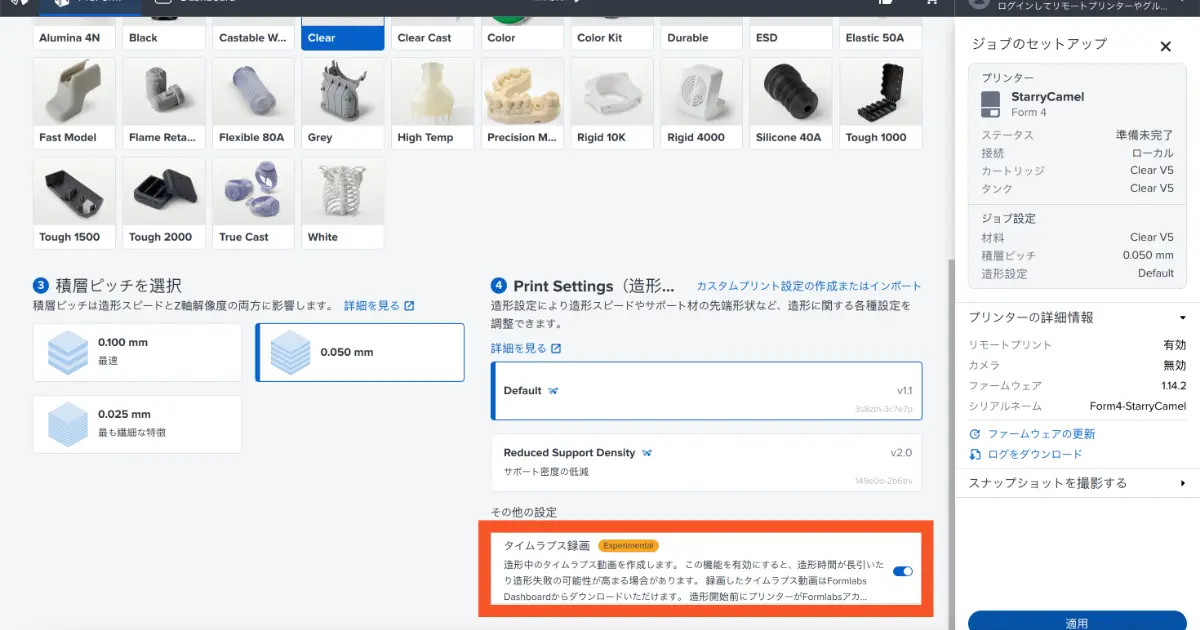1200x630 pixels.
Task: Click the Elastic 50A material label
Action: pos(875,38)
